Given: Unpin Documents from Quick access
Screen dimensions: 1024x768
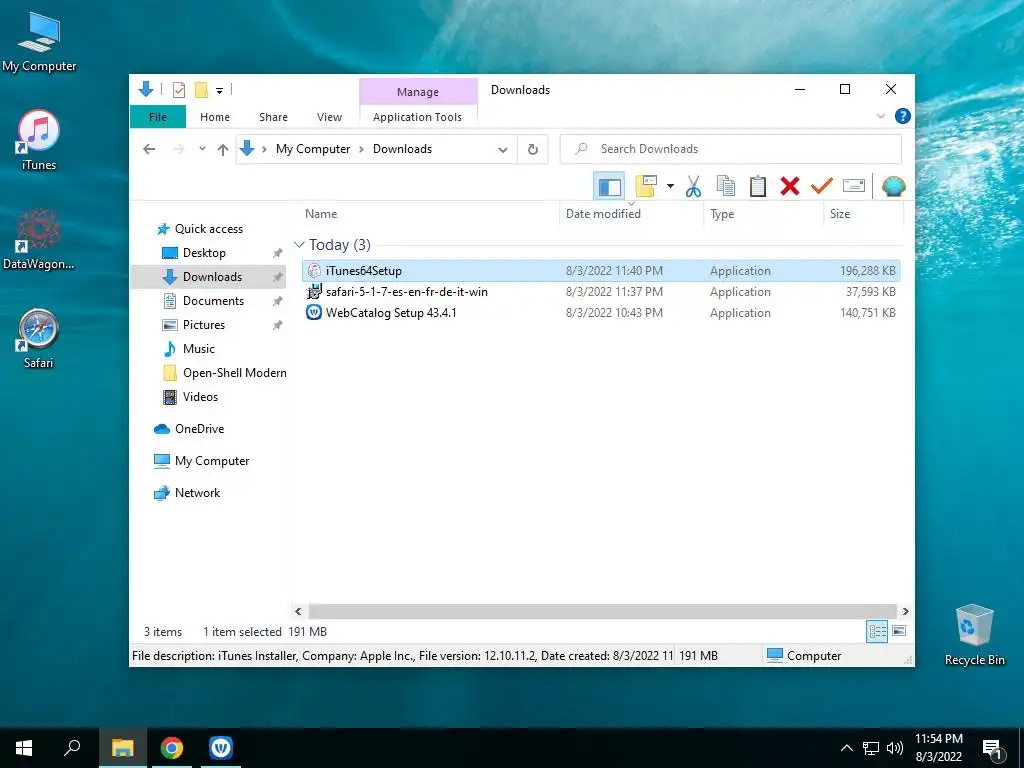Looking at the screenshot, I should [278, 301].
